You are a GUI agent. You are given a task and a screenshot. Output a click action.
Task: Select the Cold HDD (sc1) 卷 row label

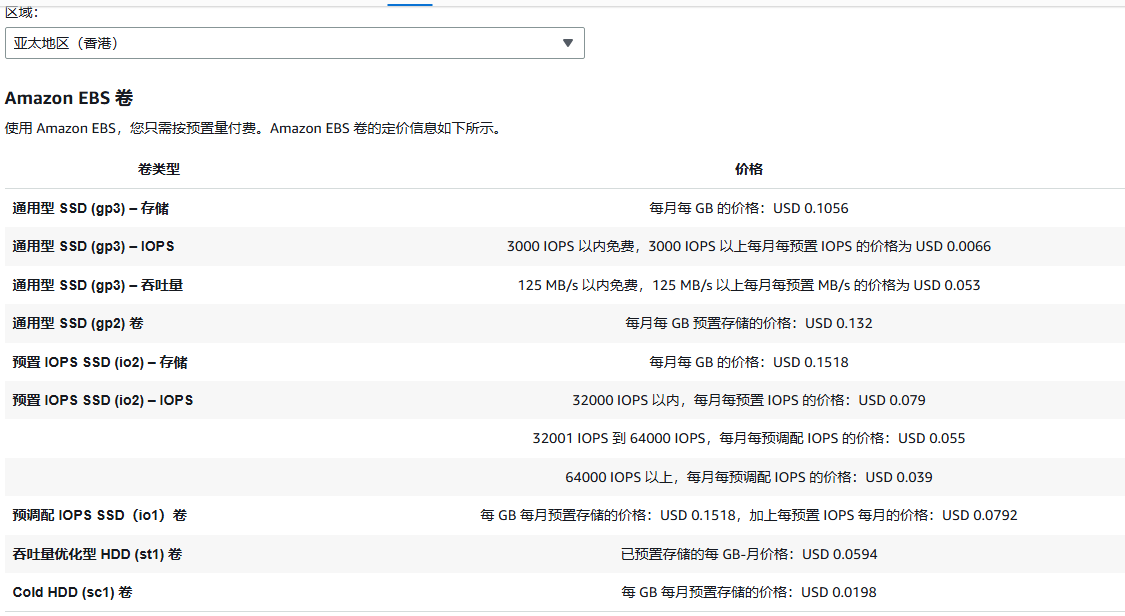coord(72,592)
